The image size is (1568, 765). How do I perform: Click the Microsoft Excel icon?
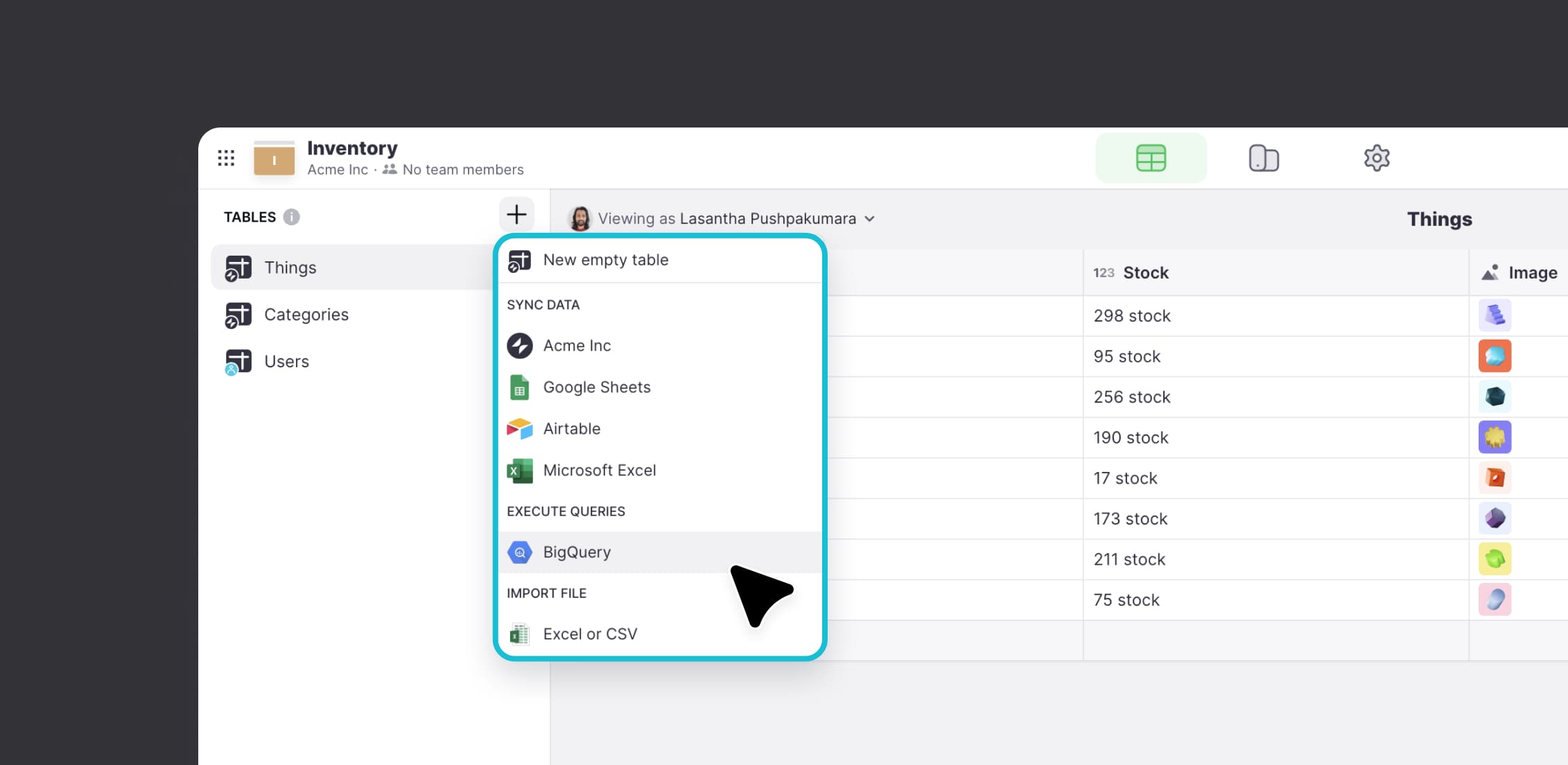pyautogui.click(x=520, y=471)
